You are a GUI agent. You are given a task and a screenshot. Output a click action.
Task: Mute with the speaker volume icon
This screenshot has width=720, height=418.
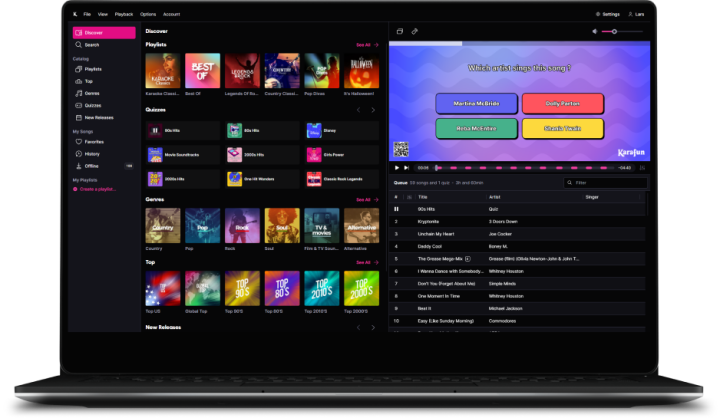click(595, 31)
